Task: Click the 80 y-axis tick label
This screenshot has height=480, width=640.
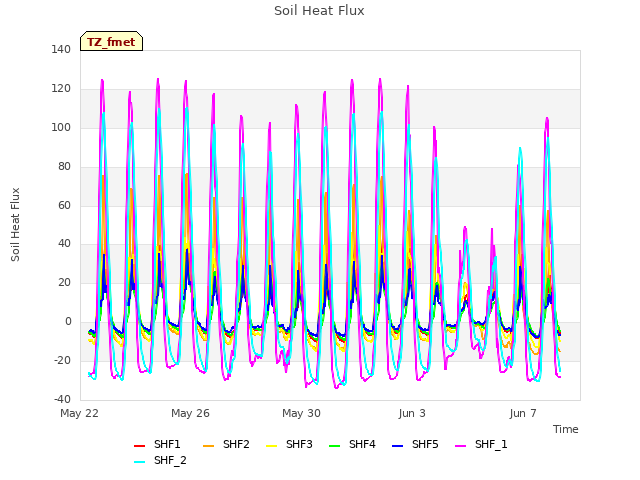Action: tap(64, 166)
